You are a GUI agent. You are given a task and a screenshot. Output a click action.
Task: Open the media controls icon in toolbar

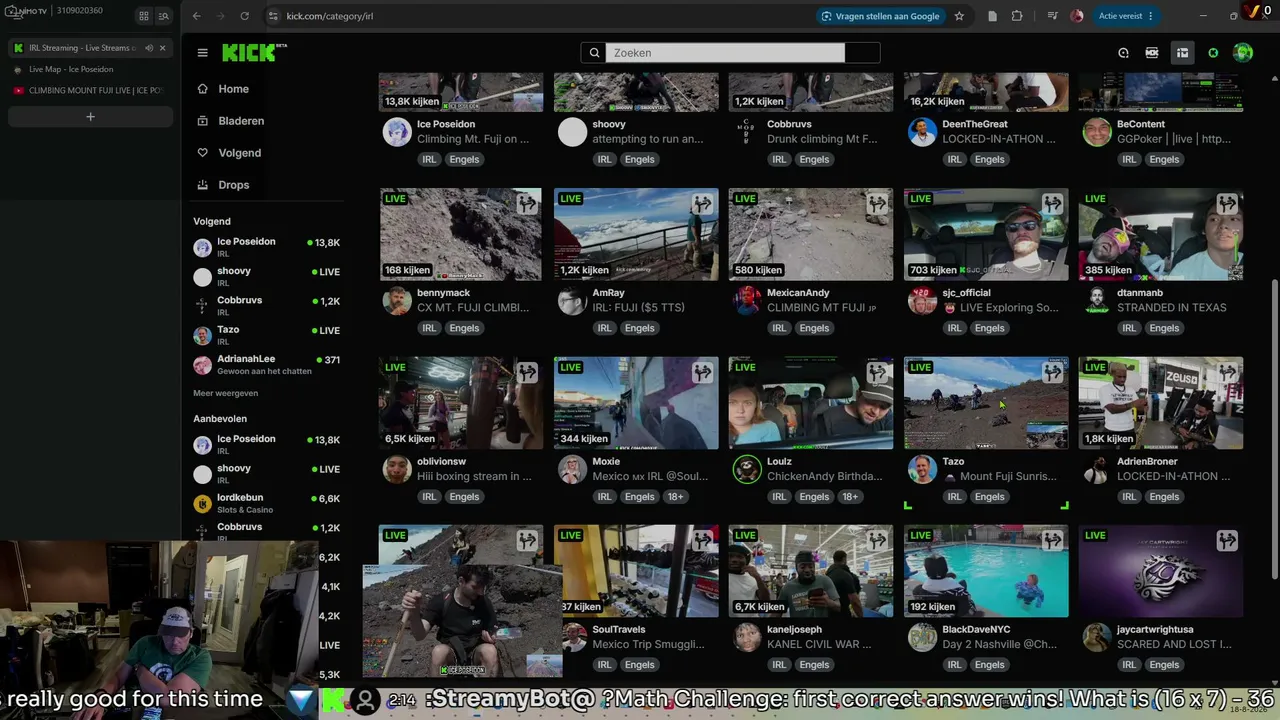pos(1052,16)
